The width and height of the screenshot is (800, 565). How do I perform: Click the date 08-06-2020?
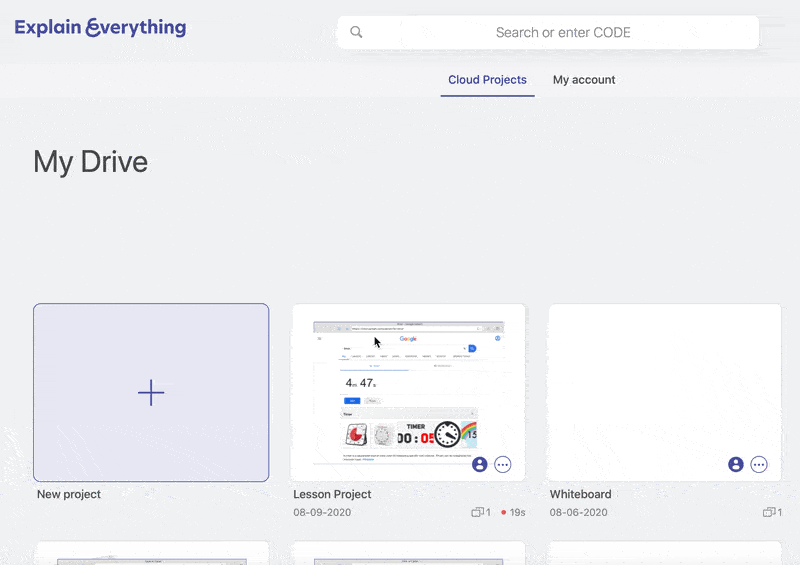click(x=578, y=512)
